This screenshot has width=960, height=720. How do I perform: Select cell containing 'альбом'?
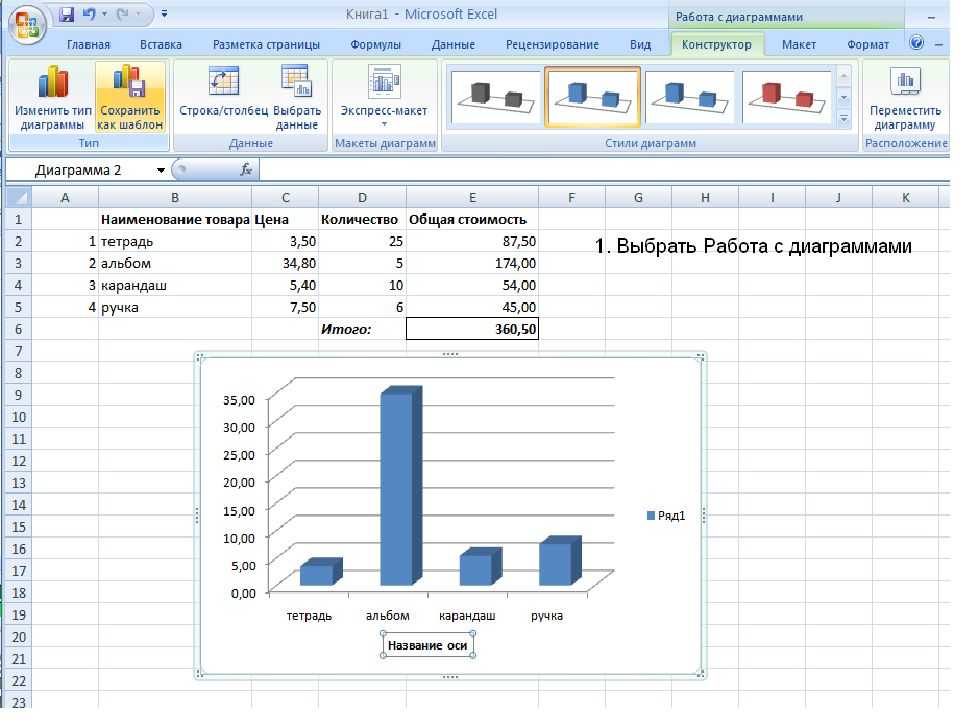click(174, 263)
